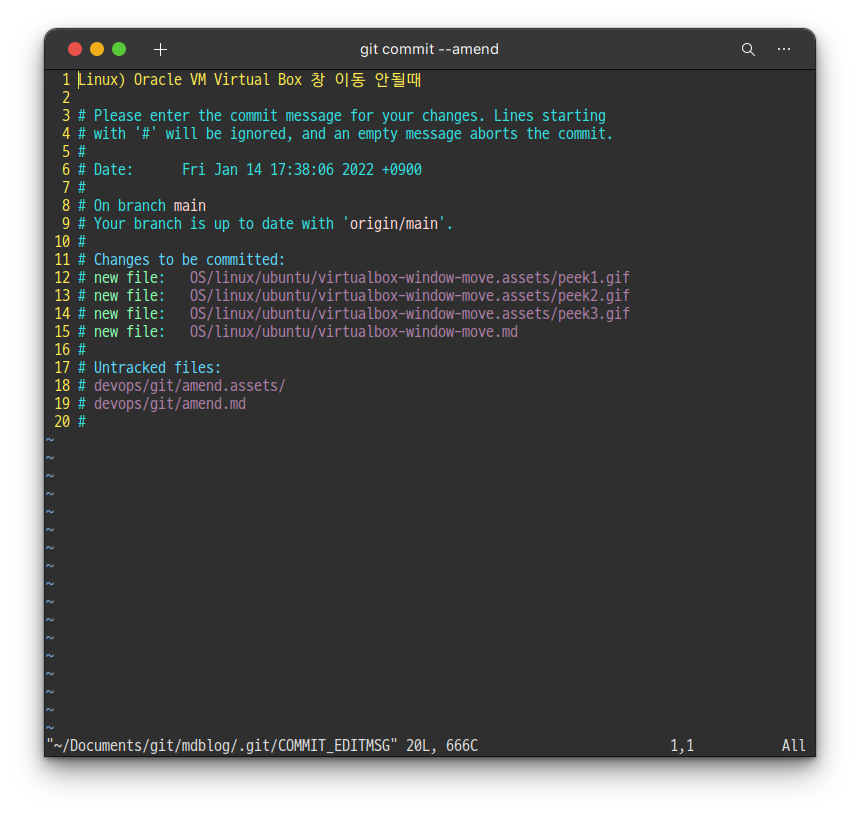
Task: Click the 'devops/git/amend.md' entry
Action: coord(170,404)
